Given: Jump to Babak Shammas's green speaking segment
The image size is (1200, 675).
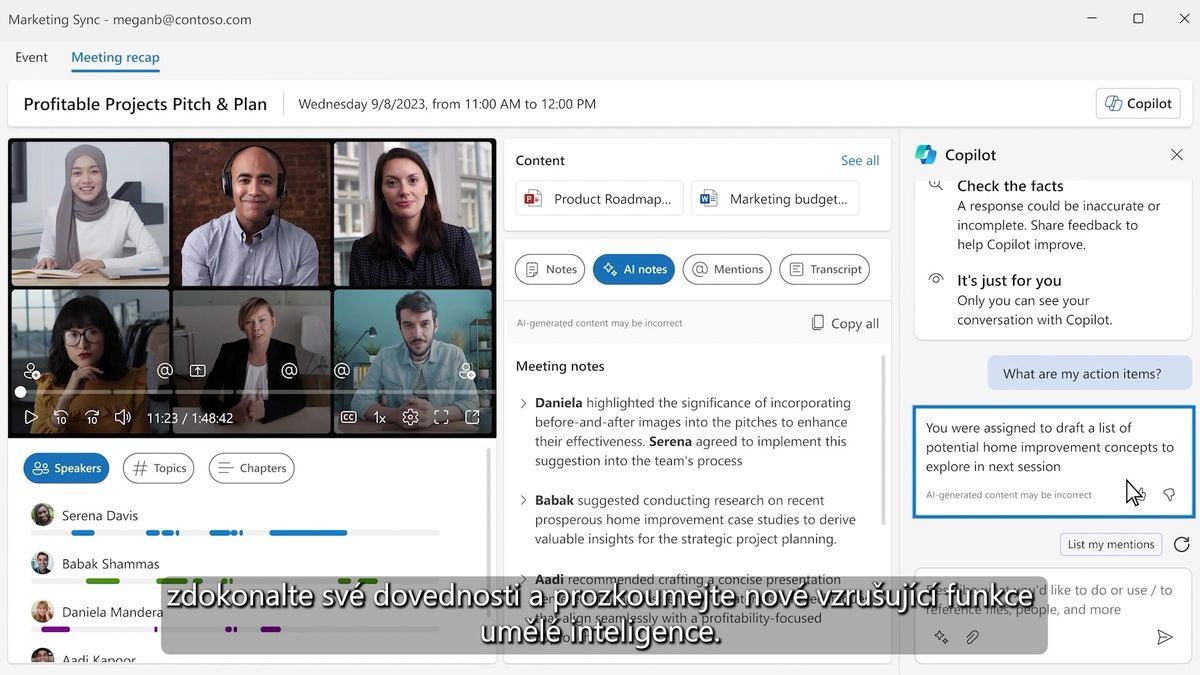Looking at the screenshot, I should (x=103, y=581).
